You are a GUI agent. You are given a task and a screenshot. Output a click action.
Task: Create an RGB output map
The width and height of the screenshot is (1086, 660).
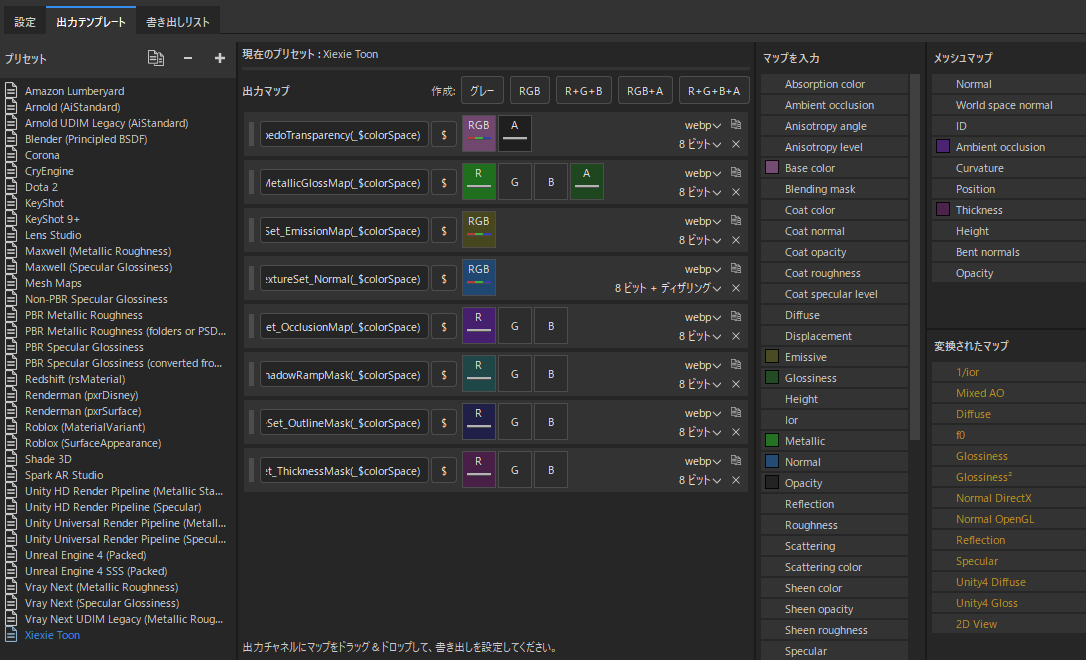click(x=530, y=91)
